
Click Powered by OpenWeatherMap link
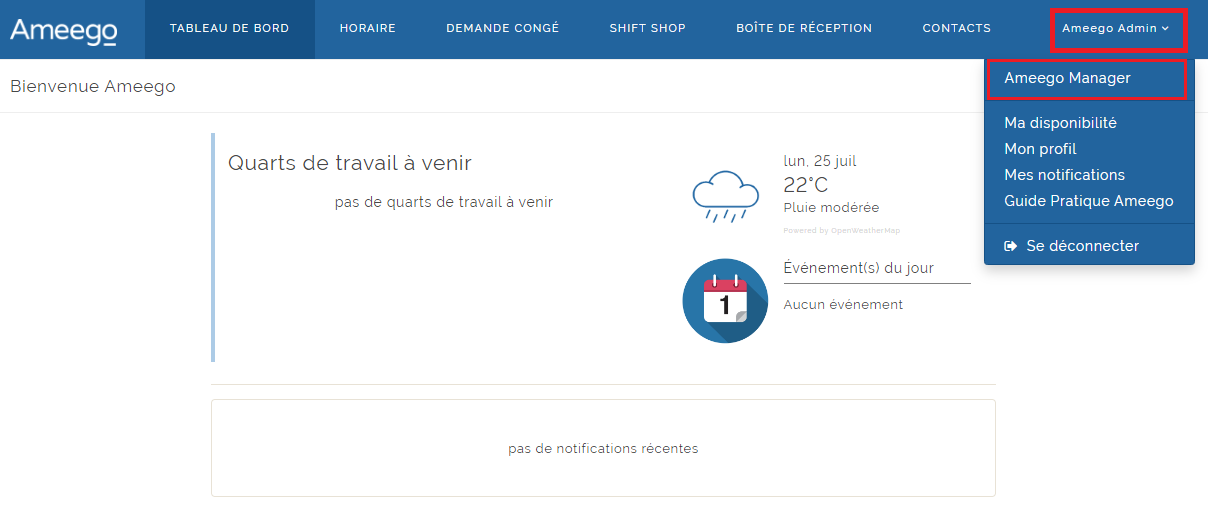tap(841, 231)
